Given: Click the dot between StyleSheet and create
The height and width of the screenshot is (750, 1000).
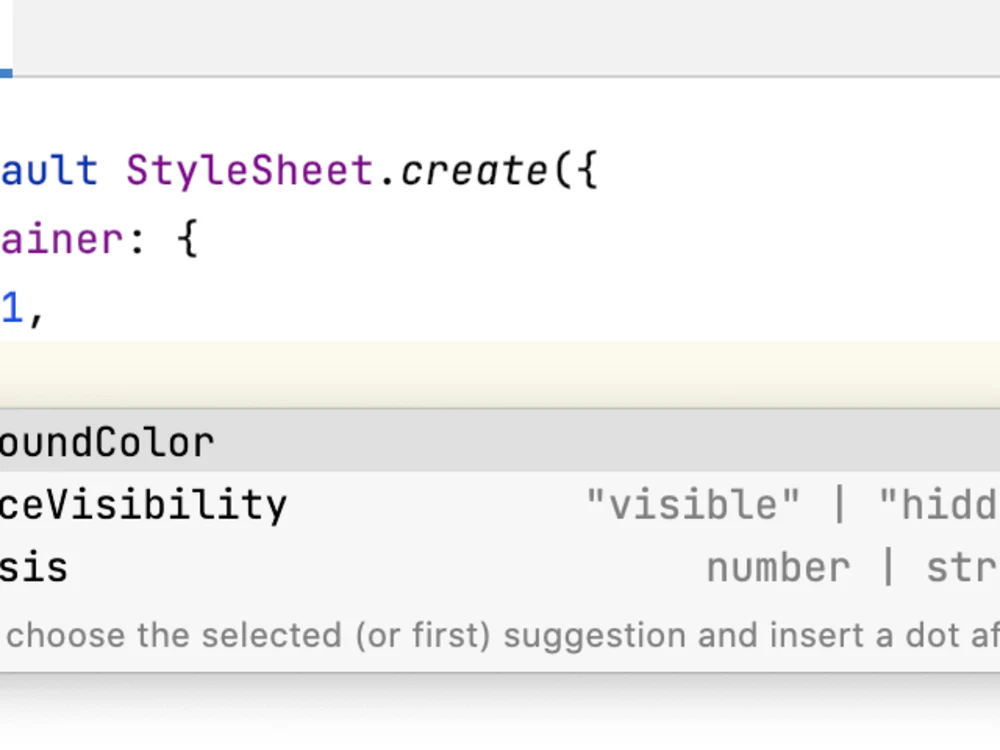Looking at the screenshot, I should (x=387, y=182).
